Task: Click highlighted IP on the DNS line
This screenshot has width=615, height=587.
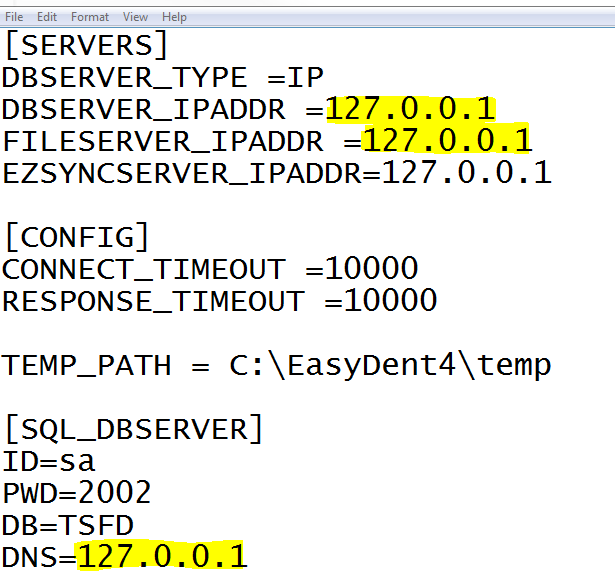Action: pyautogui.click(x=162, y=556)
